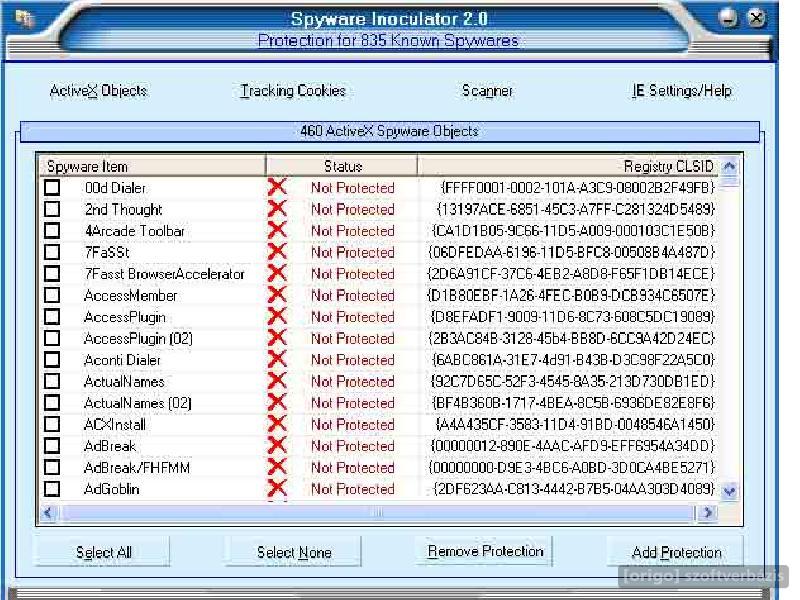Screen dimensions: 800x600
Task: Tick the ActualNames (02) checkbox
Action: click(x=52, y=403)
